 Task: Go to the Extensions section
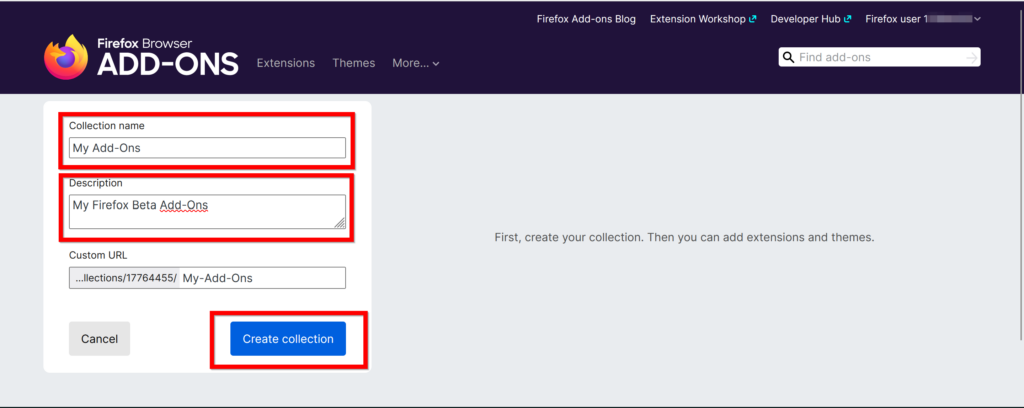285,63
